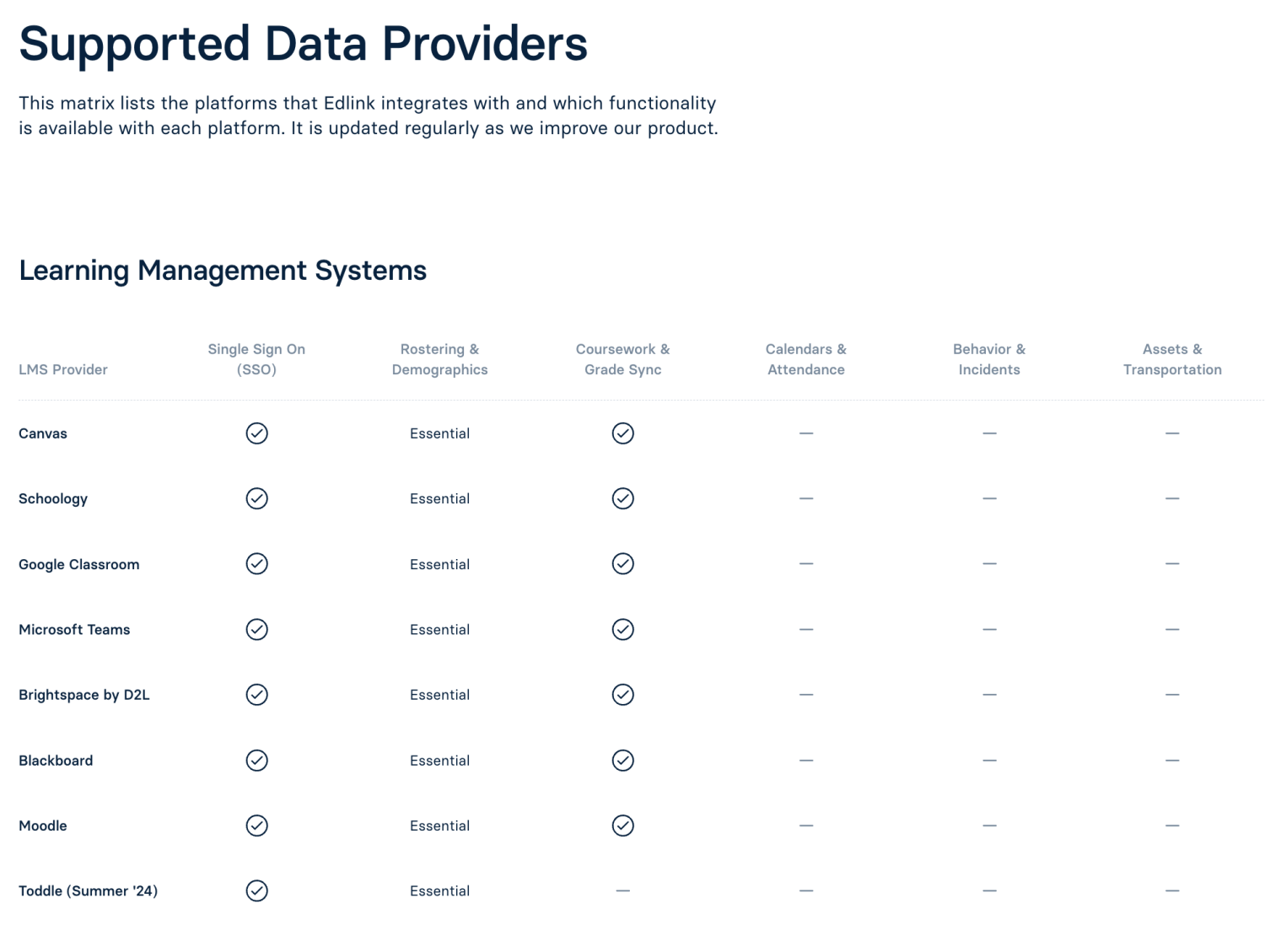Click the Toddle Coursework & Grade Sync dash
The height and width of the screenshot is (952, 1265).
[x=623, y=890]
